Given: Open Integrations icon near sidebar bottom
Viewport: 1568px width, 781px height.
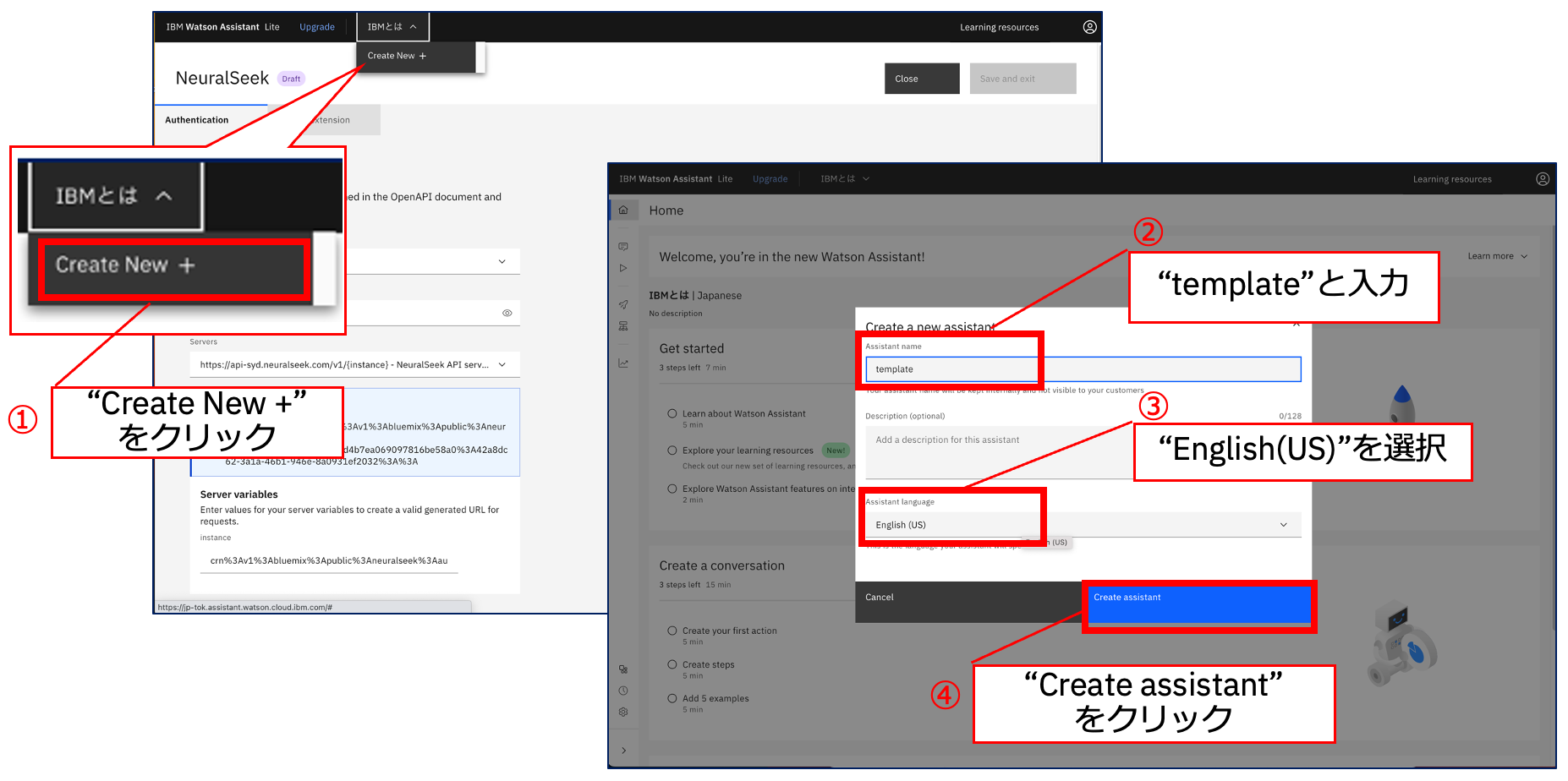Looking at the screenshot, I should [x=623, y=669].
